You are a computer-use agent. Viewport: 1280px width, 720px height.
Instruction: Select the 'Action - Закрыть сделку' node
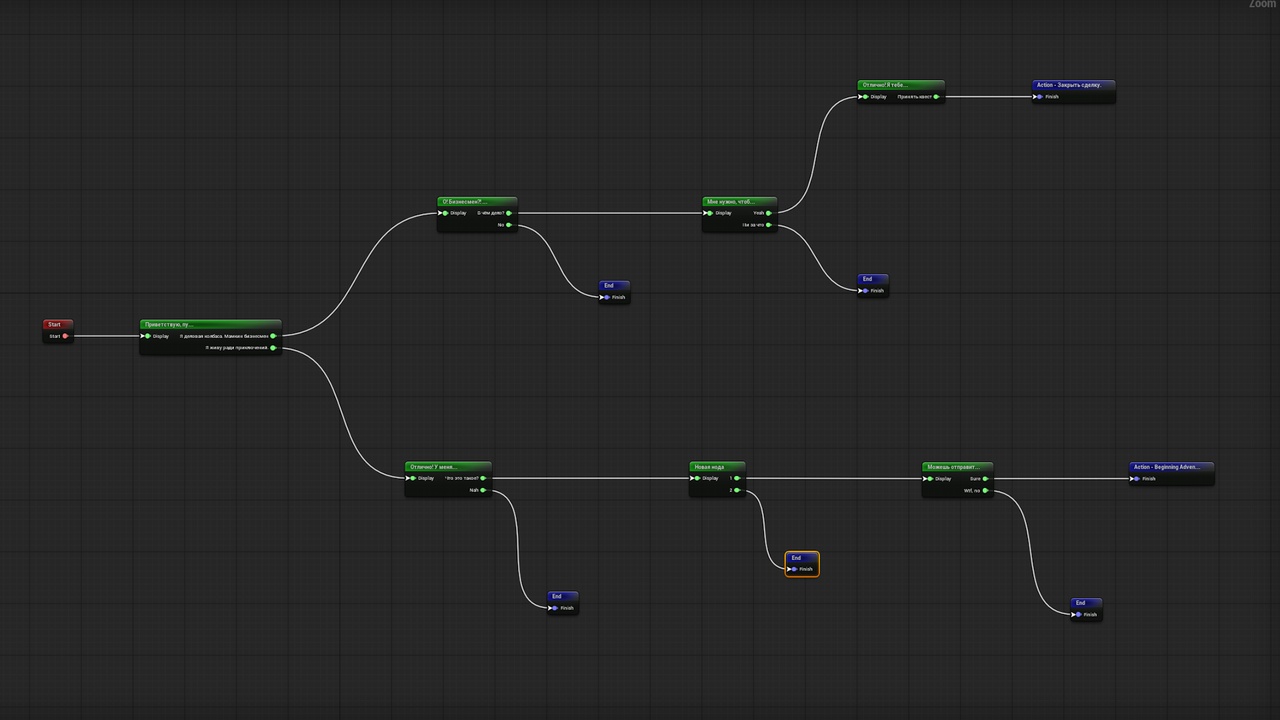[x=1074, y=91]
